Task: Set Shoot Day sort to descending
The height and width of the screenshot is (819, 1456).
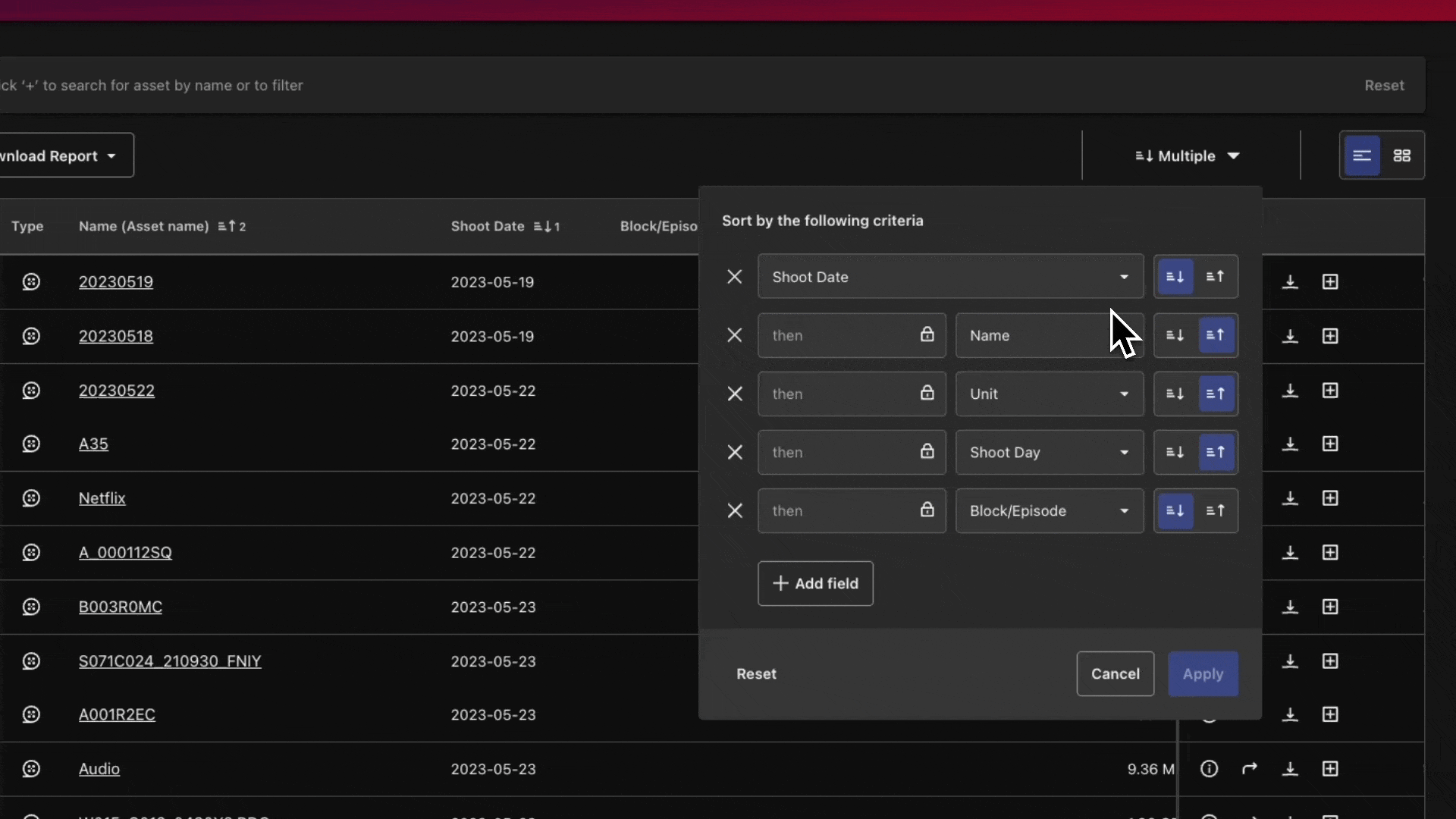Action: click(x=1175, y=452)
